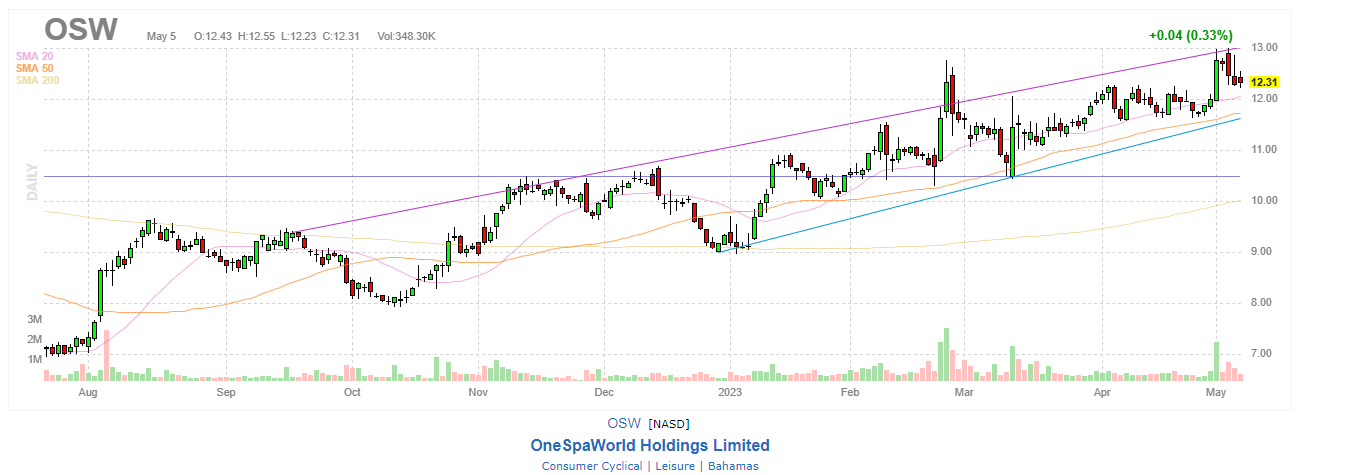This screenshot has height=475, width=1345.
Task: Click the DAILY timeframe label
Action: tap(32, 184)
